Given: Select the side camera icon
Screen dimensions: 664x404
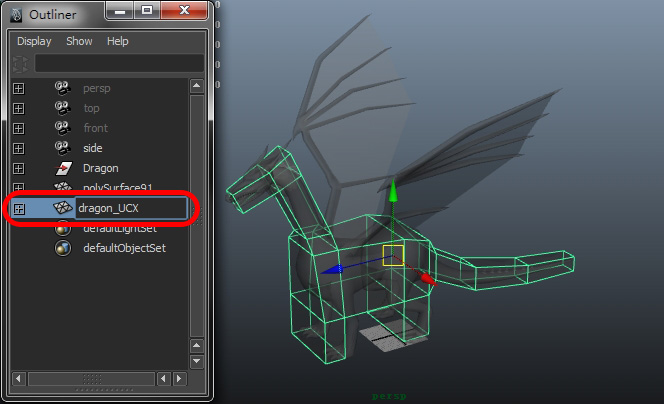Looking at the screenshot, I should [x=63, y=148].
